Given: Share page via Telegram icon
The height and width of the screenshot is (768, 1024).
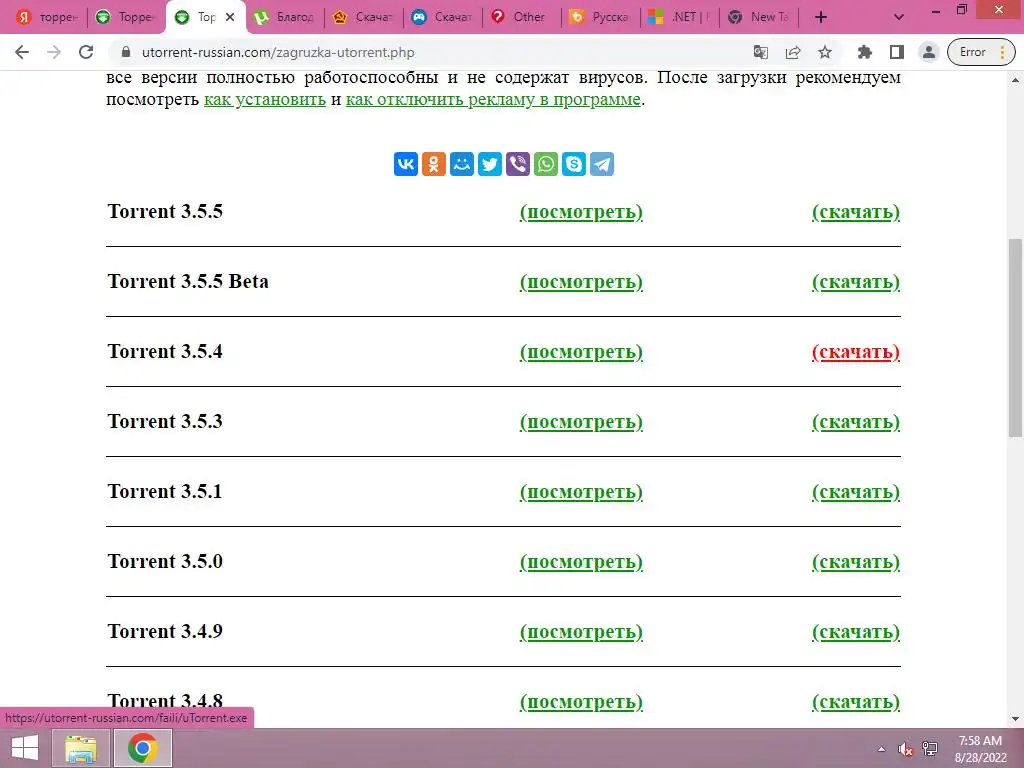Looking at the screenshot, I should (602, 164).
